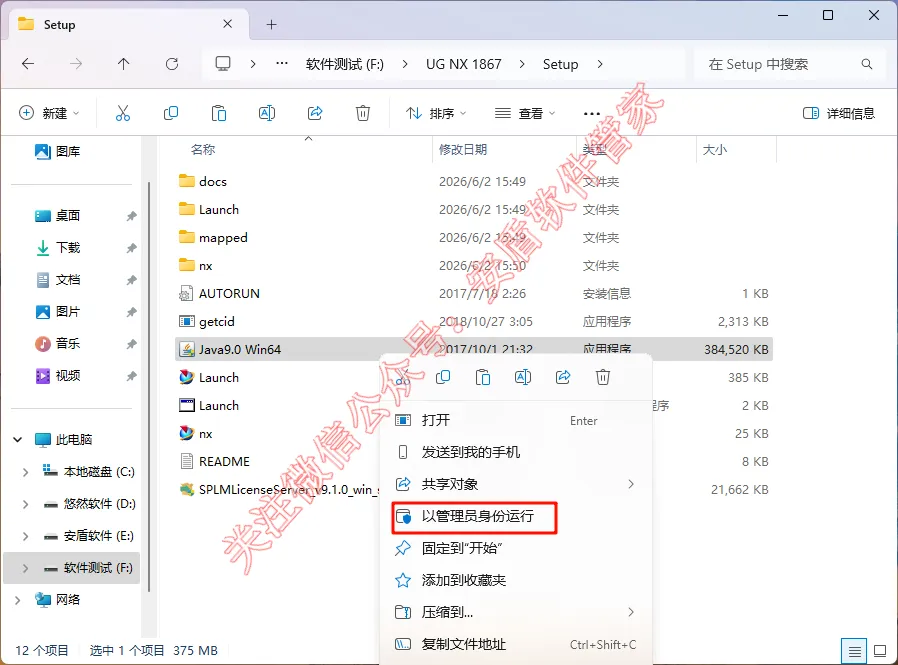898x665 pixels.
Task: Expand Local Disk (C:) tree node
Action: [25, 472]
